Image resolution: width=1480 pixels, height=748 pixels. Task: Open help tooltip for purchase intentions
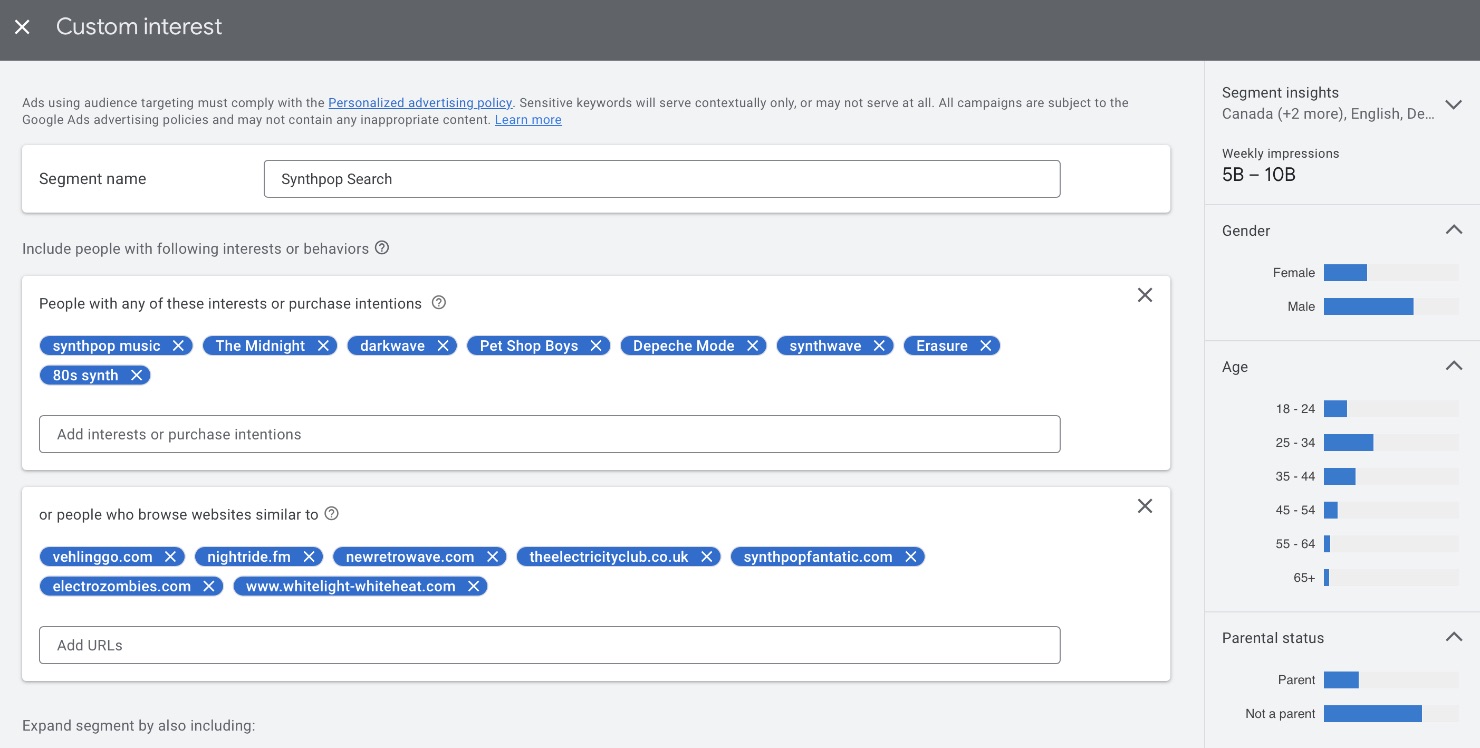point(438,303)
